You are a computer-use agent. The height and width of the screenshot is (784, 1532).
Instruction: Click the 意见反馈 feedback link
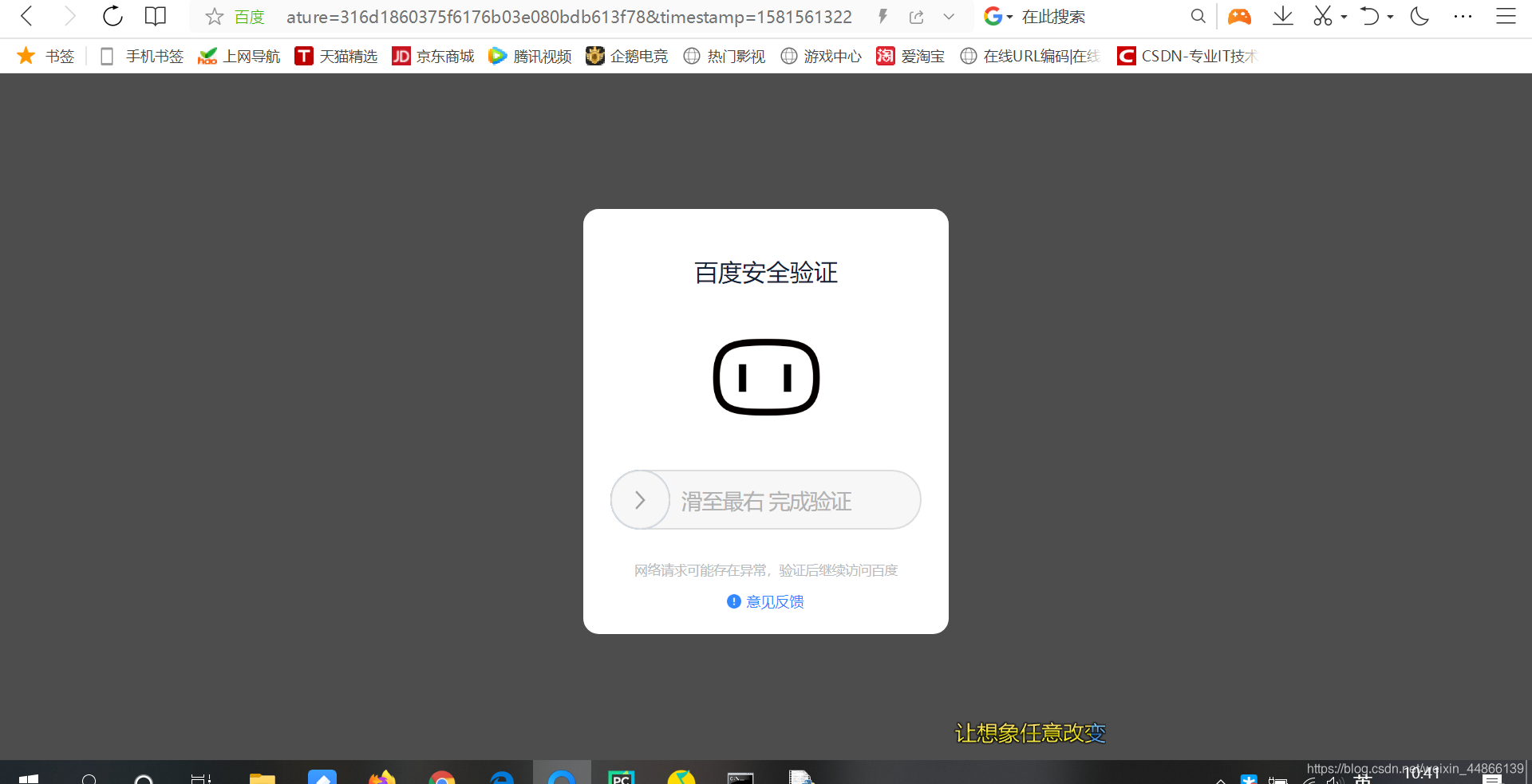click(x=765, y=601)
